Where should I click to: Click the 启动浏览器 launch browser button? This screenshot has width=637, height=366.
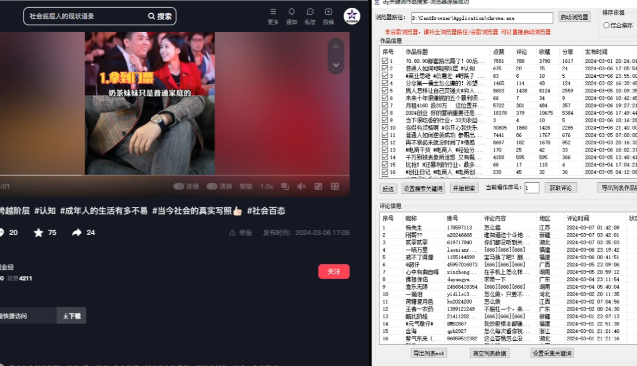pos(574,17)
